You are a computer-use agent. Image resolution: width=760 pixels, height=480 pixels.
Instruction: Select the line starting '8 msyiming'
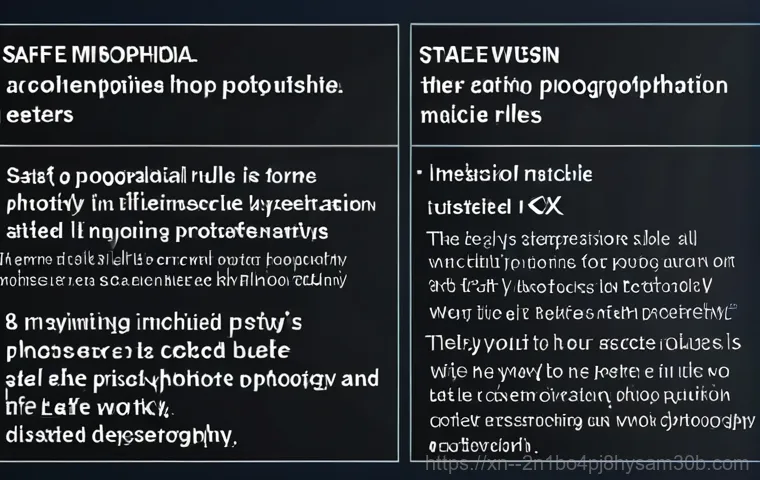click(x=154, y=323)
